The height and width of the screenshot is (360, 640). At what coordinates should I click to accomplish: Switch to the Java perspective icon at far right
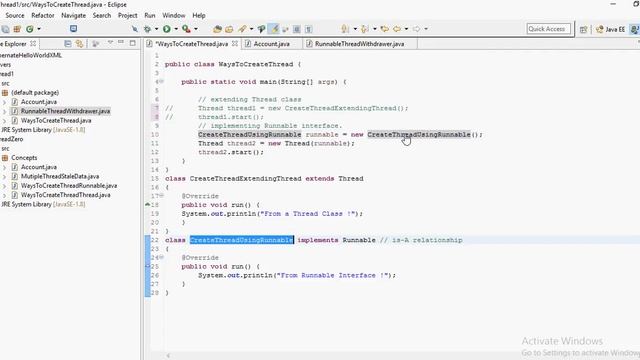pyautogui.click(x=634, y=29)
